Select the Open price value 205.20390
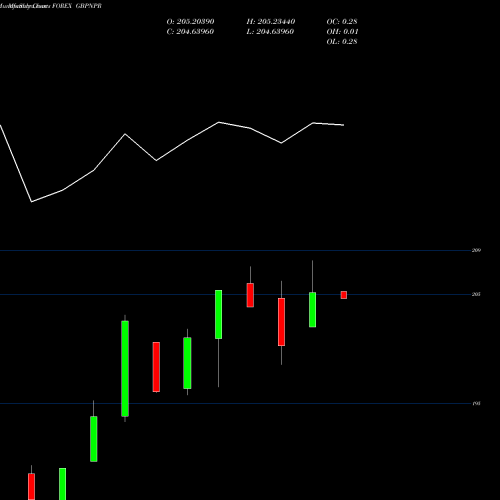Viewport: 500px width, 500px height. pos(195,22)
